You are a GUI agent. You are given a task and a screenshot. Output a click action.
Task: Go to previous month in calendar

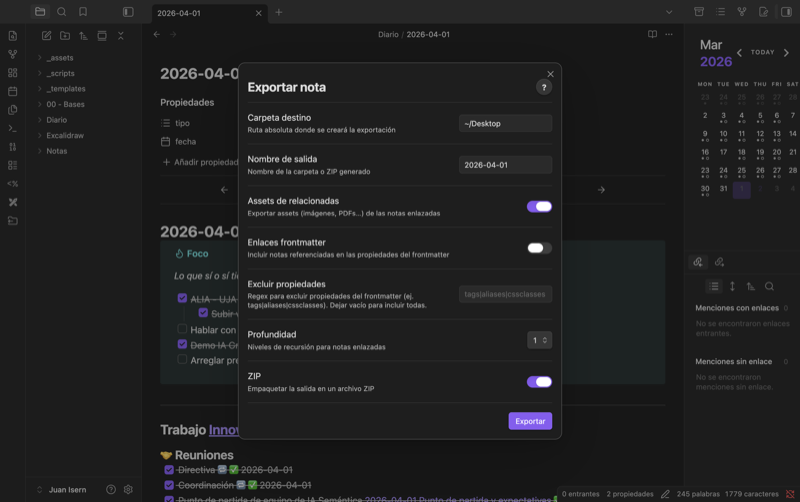tap(739, 52)
